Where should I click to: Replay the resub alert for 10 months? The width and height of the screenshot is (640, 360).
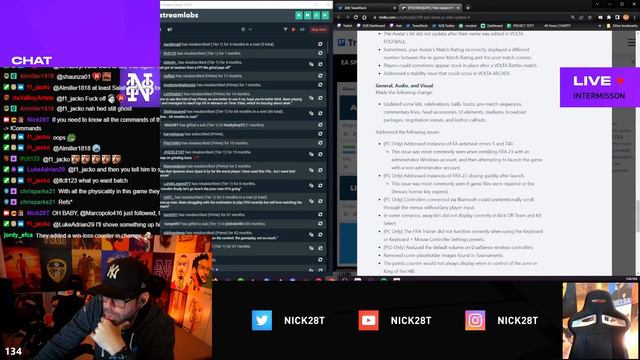tap(320, 143)
